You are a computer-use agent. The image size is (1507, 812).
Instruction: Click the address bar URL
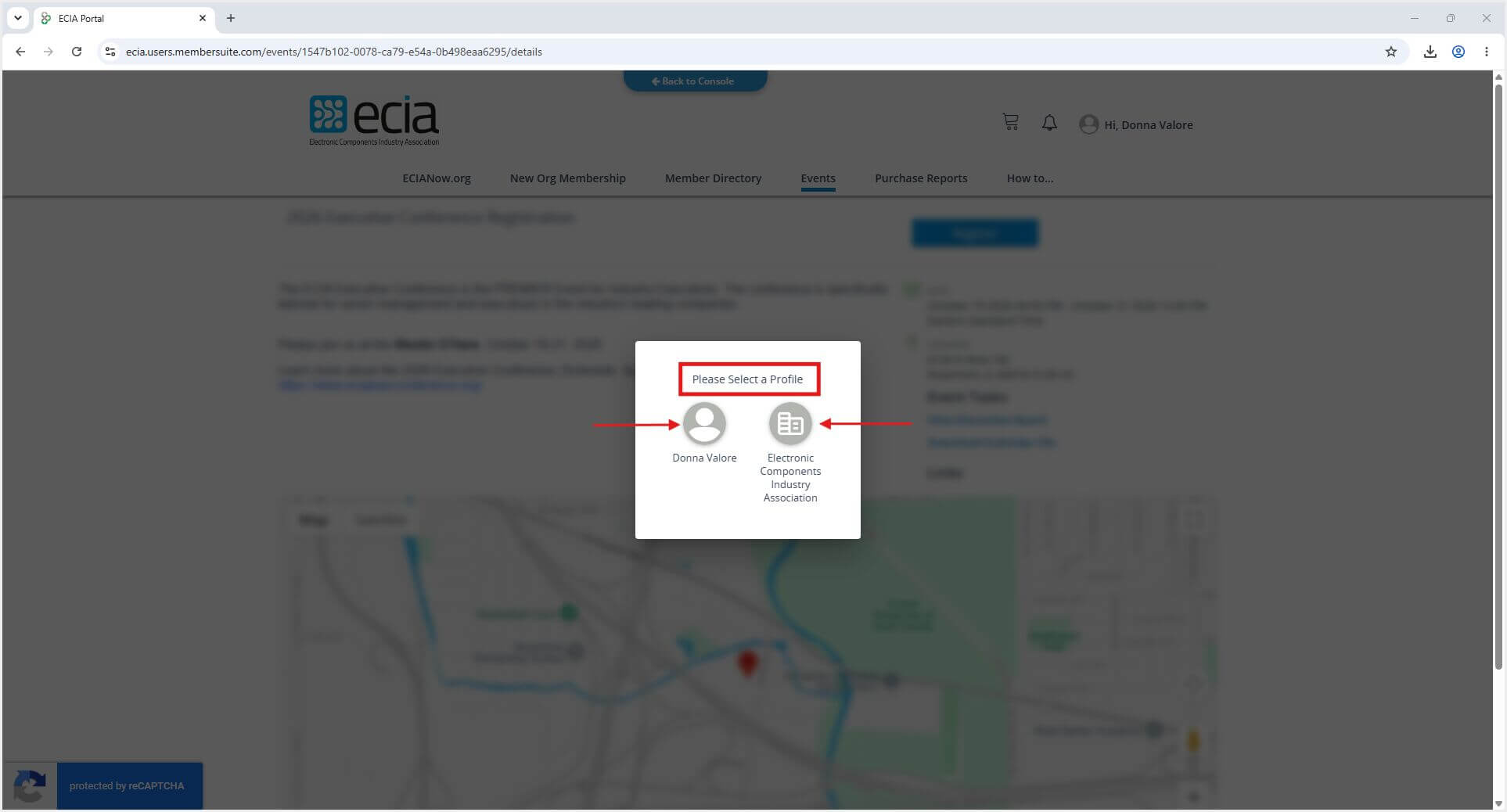click(x=334, y=52)
